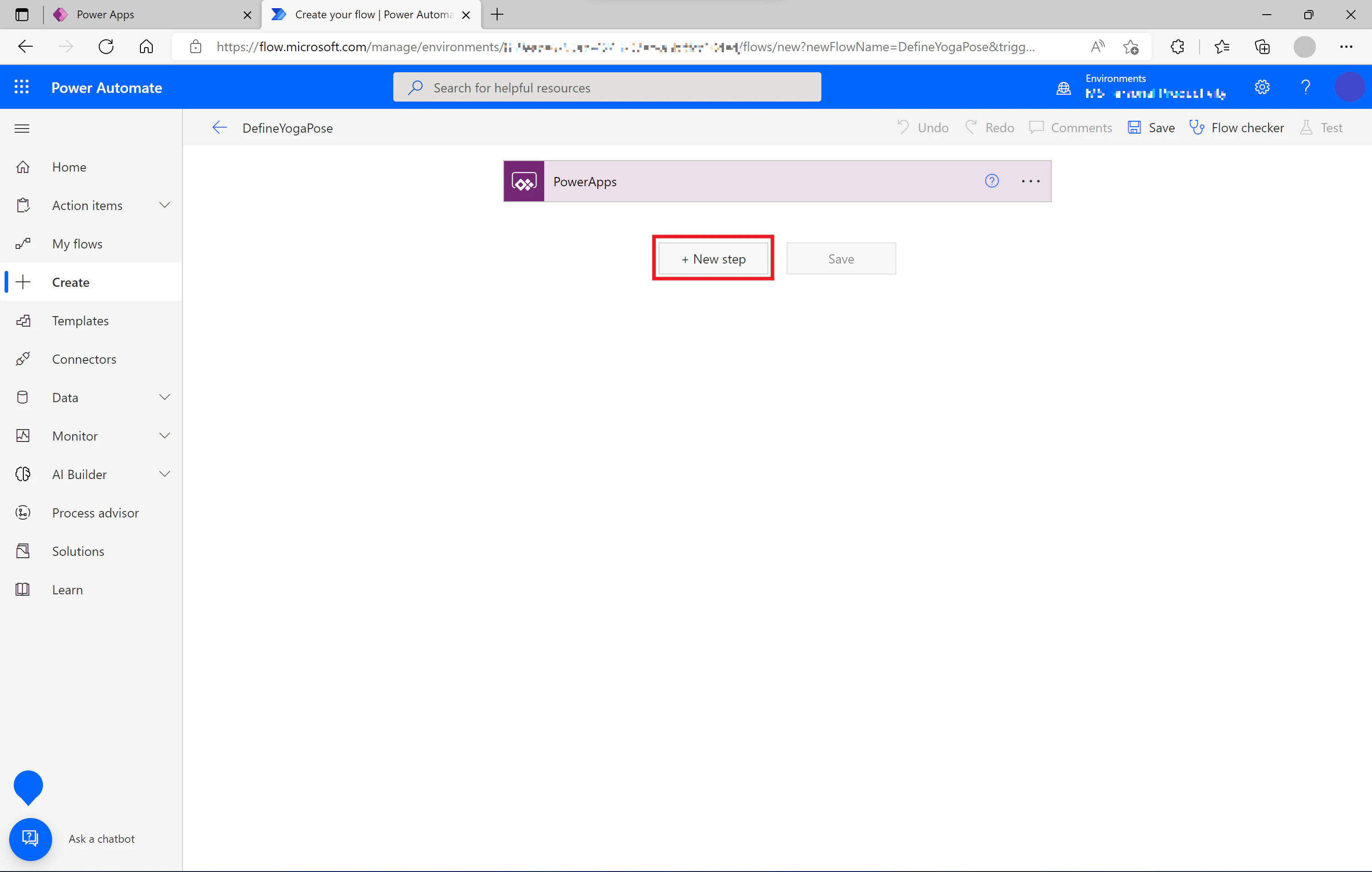Open the browser Collections icon
1372x872 pixels.
(1262, 47)
